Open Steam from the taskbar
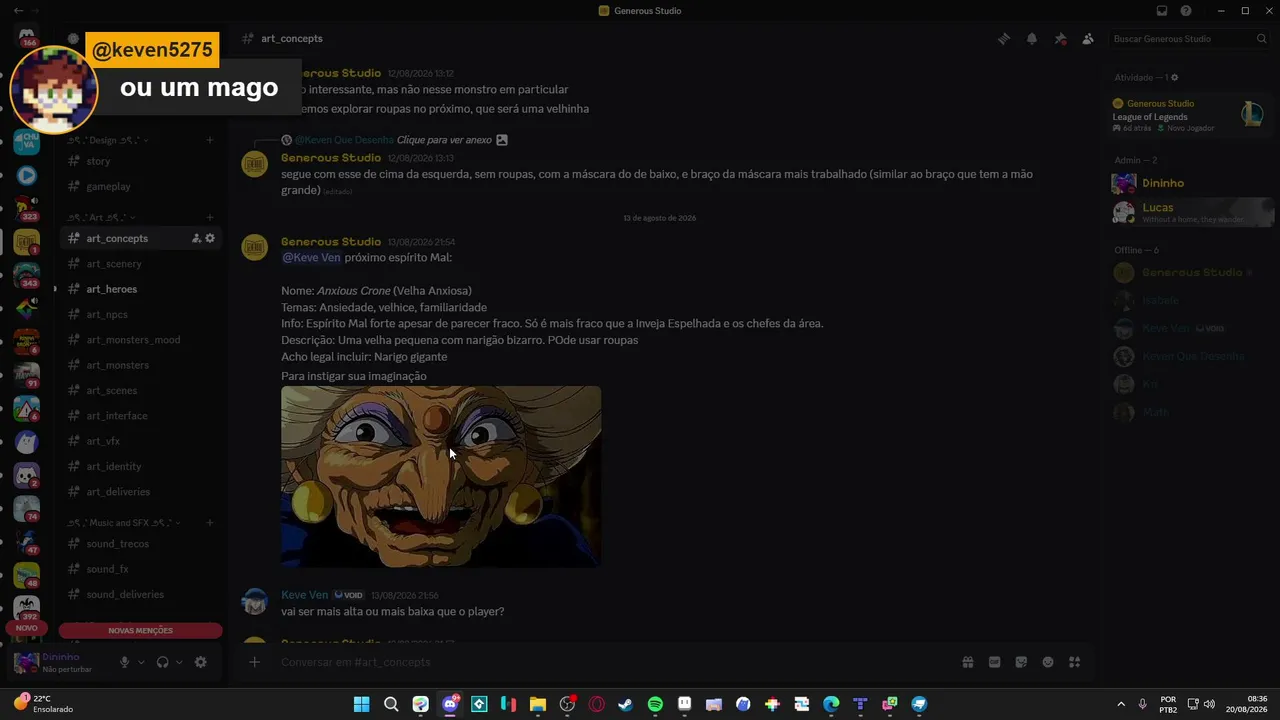Screen dimensions: 1280x720 (625, 704)
